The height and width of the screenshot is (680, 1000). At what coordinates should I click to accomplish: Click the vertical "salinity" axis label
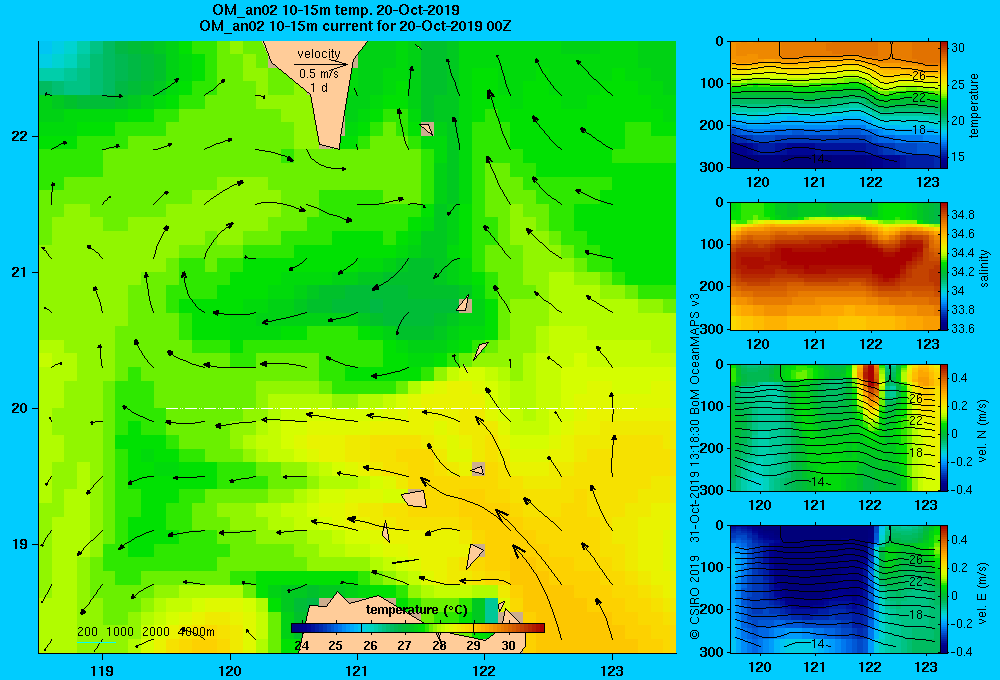[x=985, y=268]
